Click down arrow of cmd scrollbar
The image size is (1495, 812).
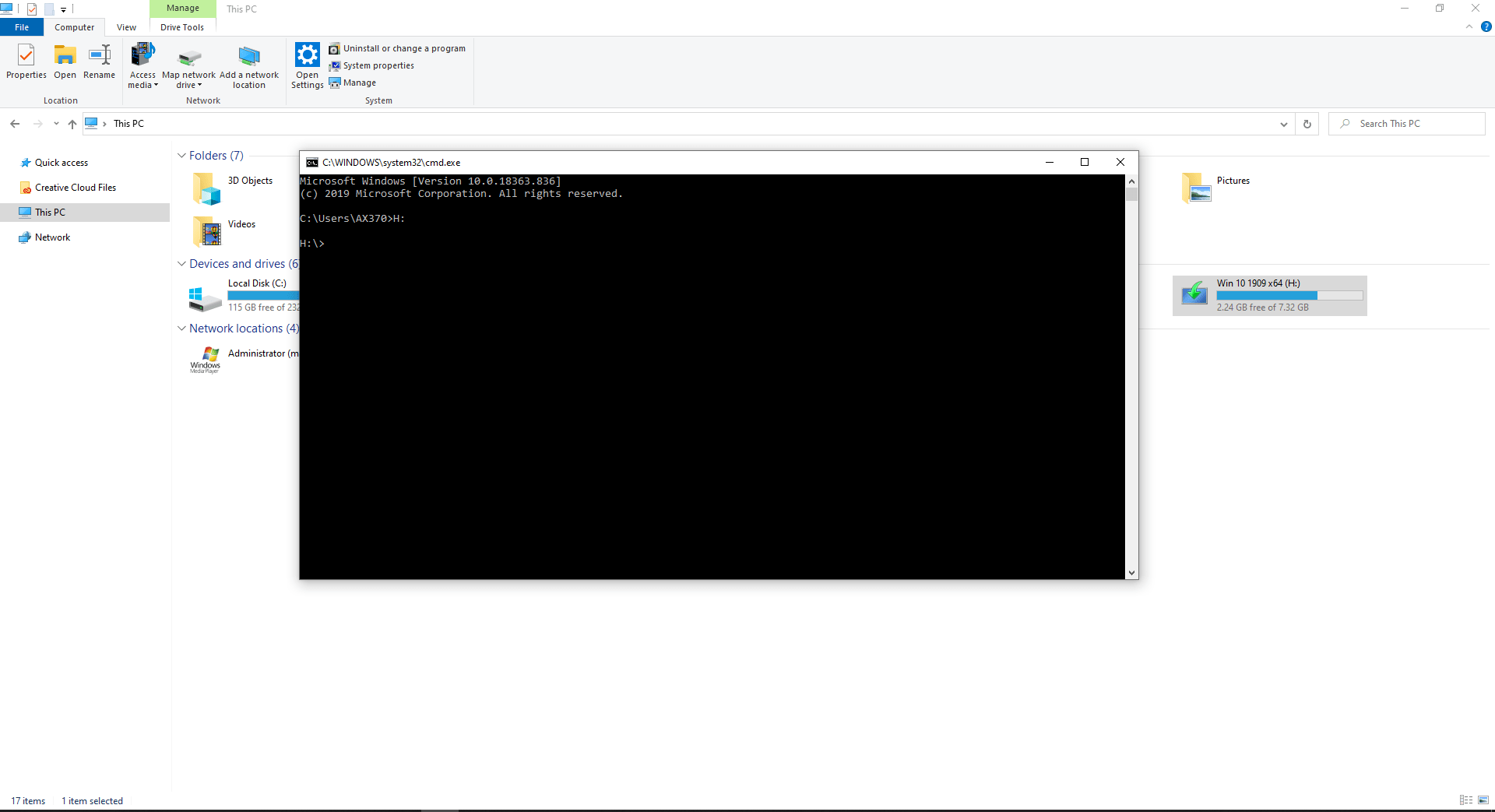(1131, 573)
